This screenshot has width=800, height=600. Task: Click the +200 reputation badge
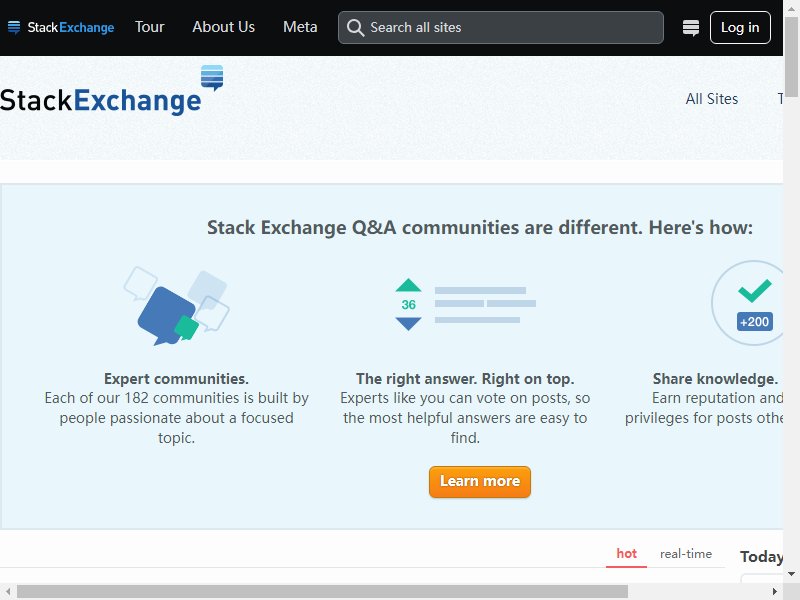tap(755, 322)
